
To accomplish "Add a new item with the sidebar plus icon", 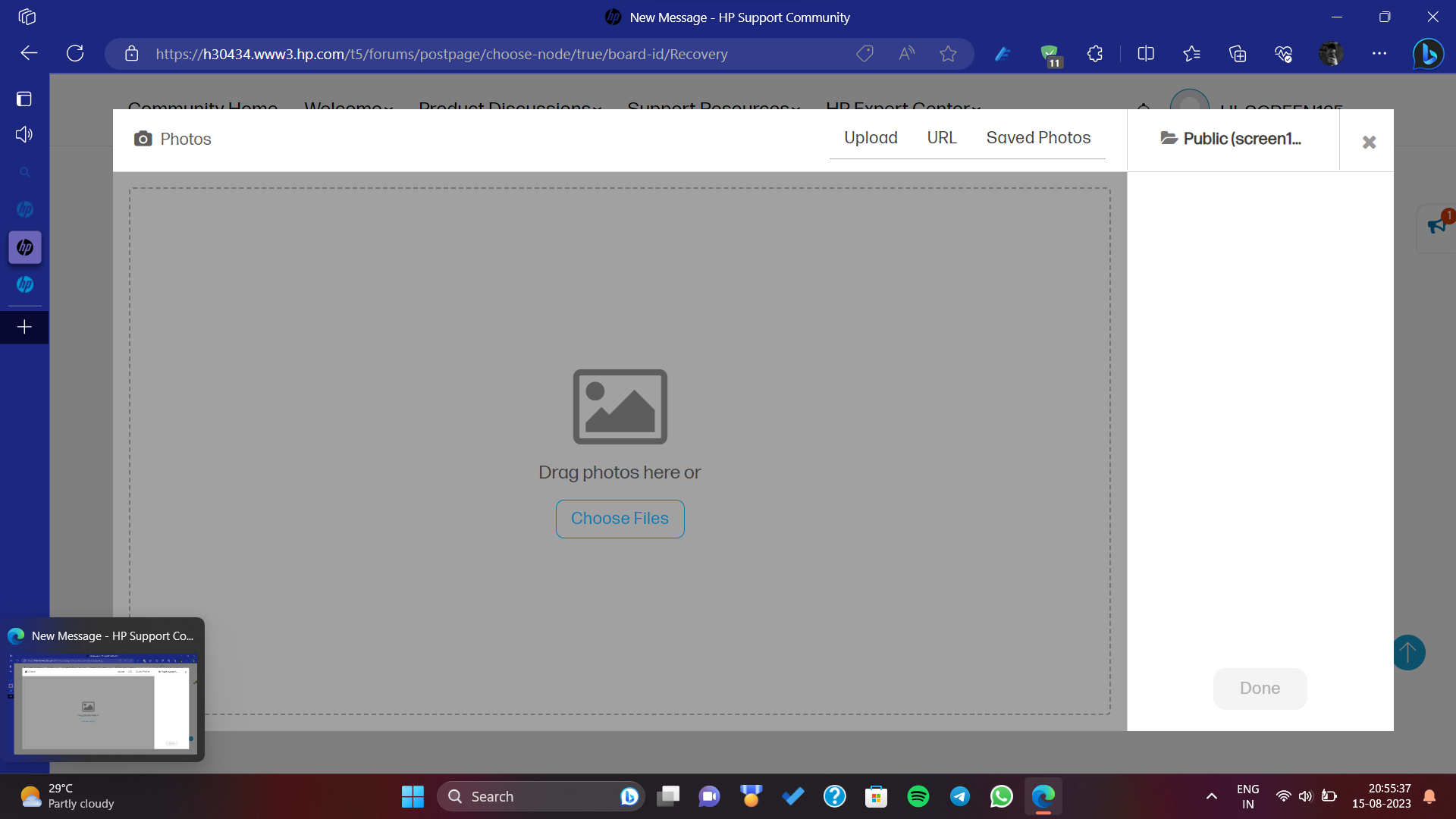I will coord(24,327).
